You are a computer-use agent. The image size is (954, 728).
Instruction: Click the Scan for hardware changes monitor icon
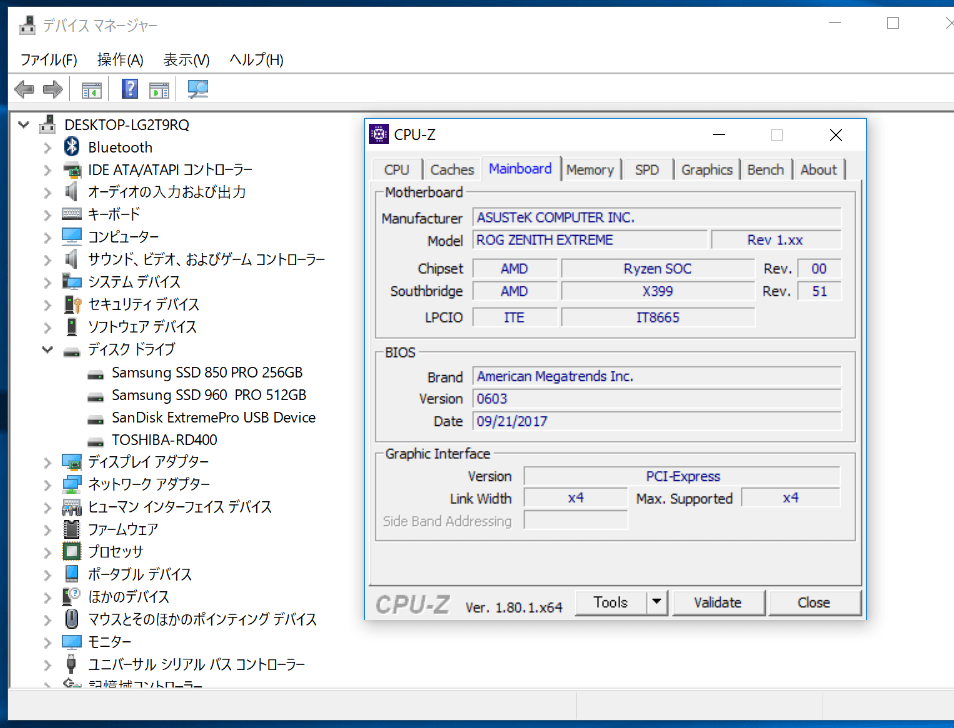(x=198, y=89)
